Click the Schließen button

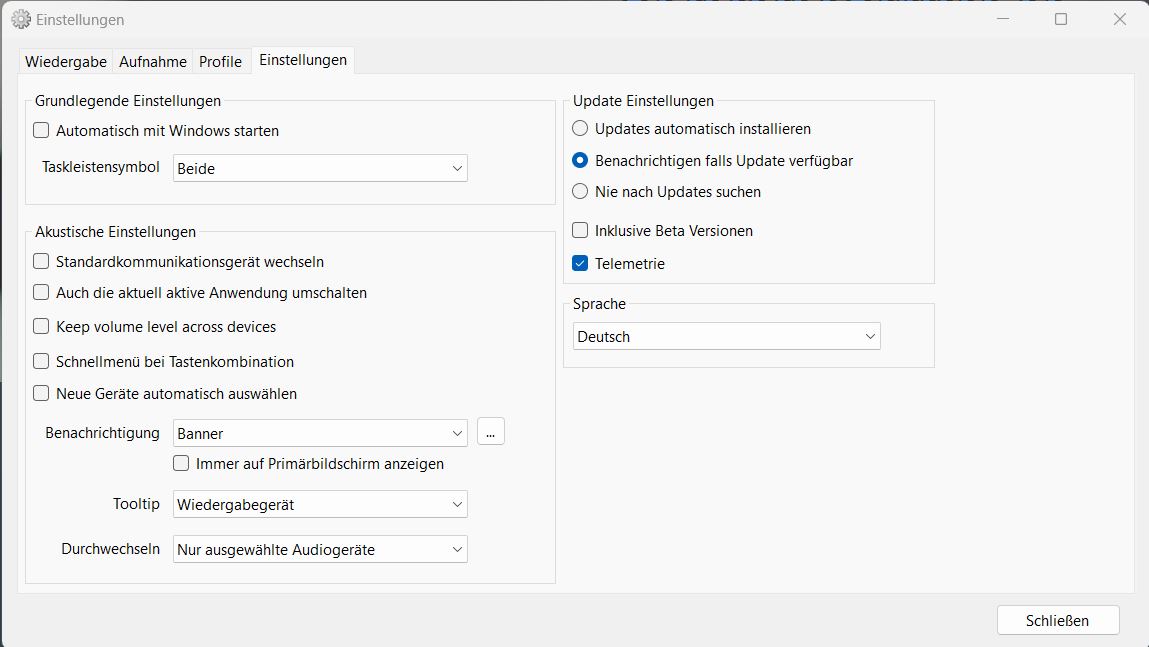(x=1057, y=620)
